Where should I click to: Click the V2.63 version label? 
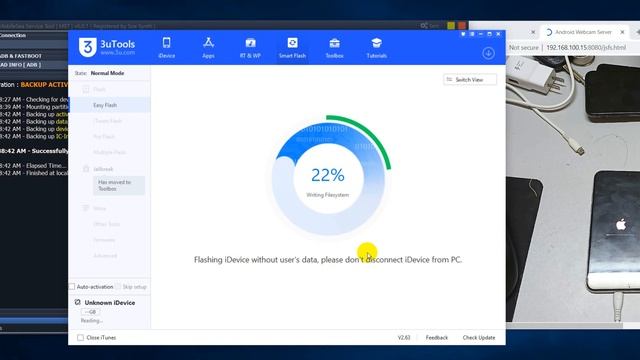(404, 338)
